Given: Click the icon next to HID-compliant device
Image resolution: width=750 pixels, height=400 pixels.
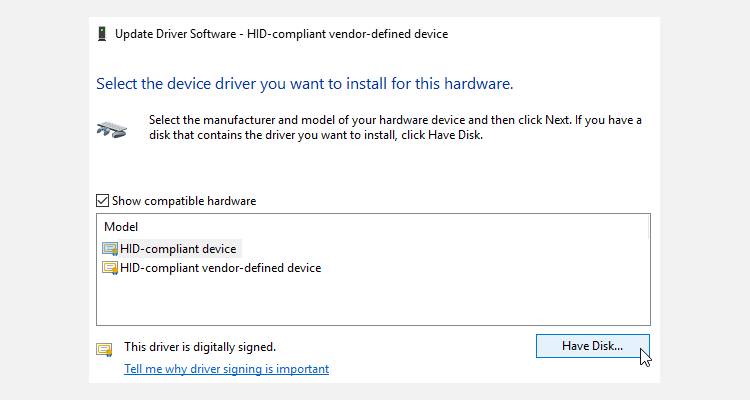Looking at the screenshot, I should point(110,249).
